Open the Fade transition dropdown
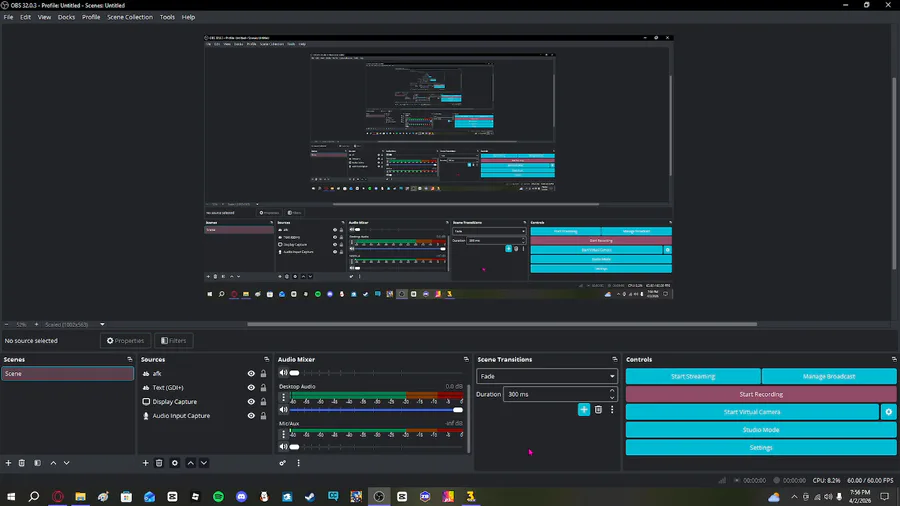 tap(546, 376)
